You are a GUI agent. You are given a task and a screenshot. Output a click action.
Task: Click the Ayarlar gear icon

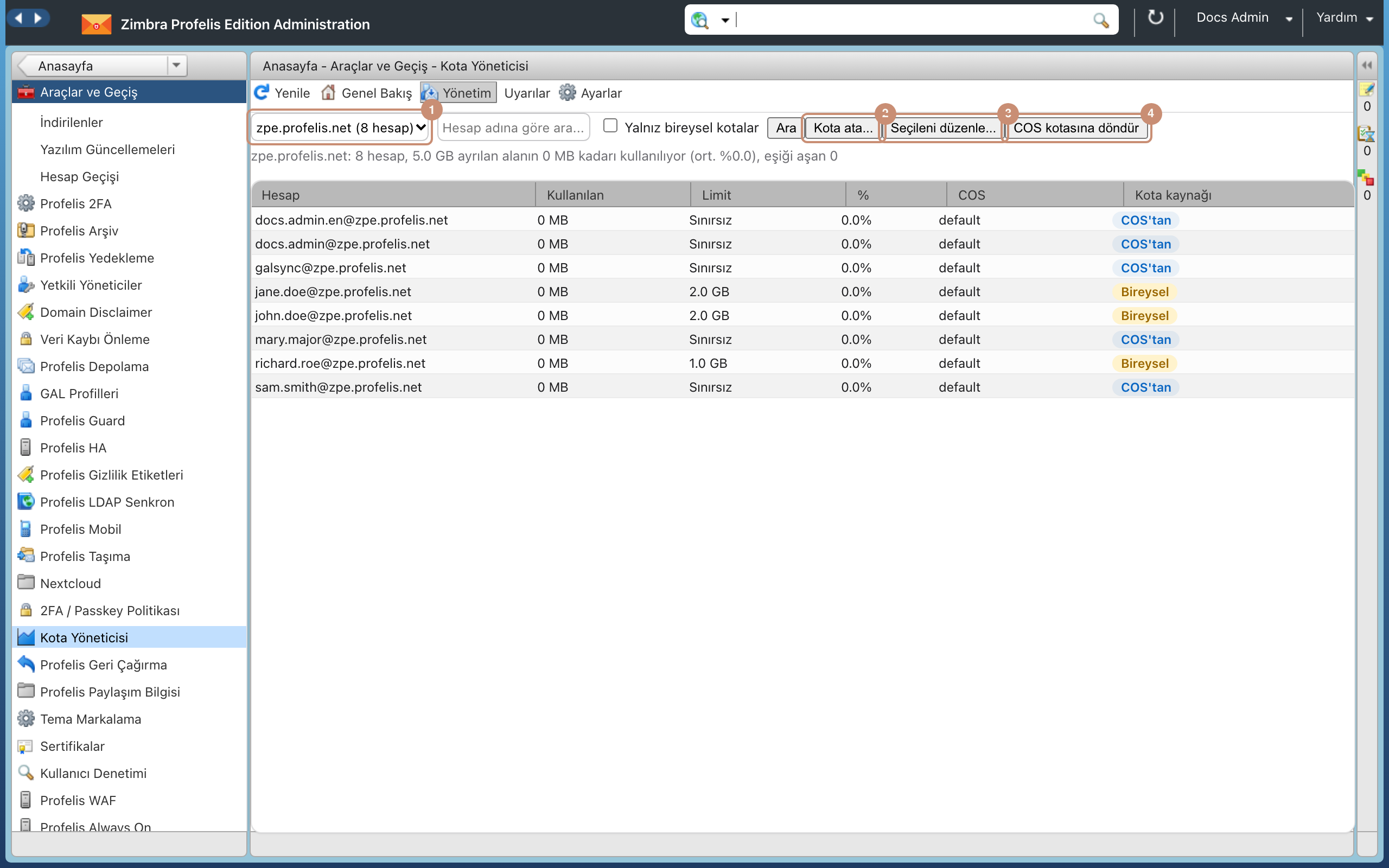[x=567, y=92]
